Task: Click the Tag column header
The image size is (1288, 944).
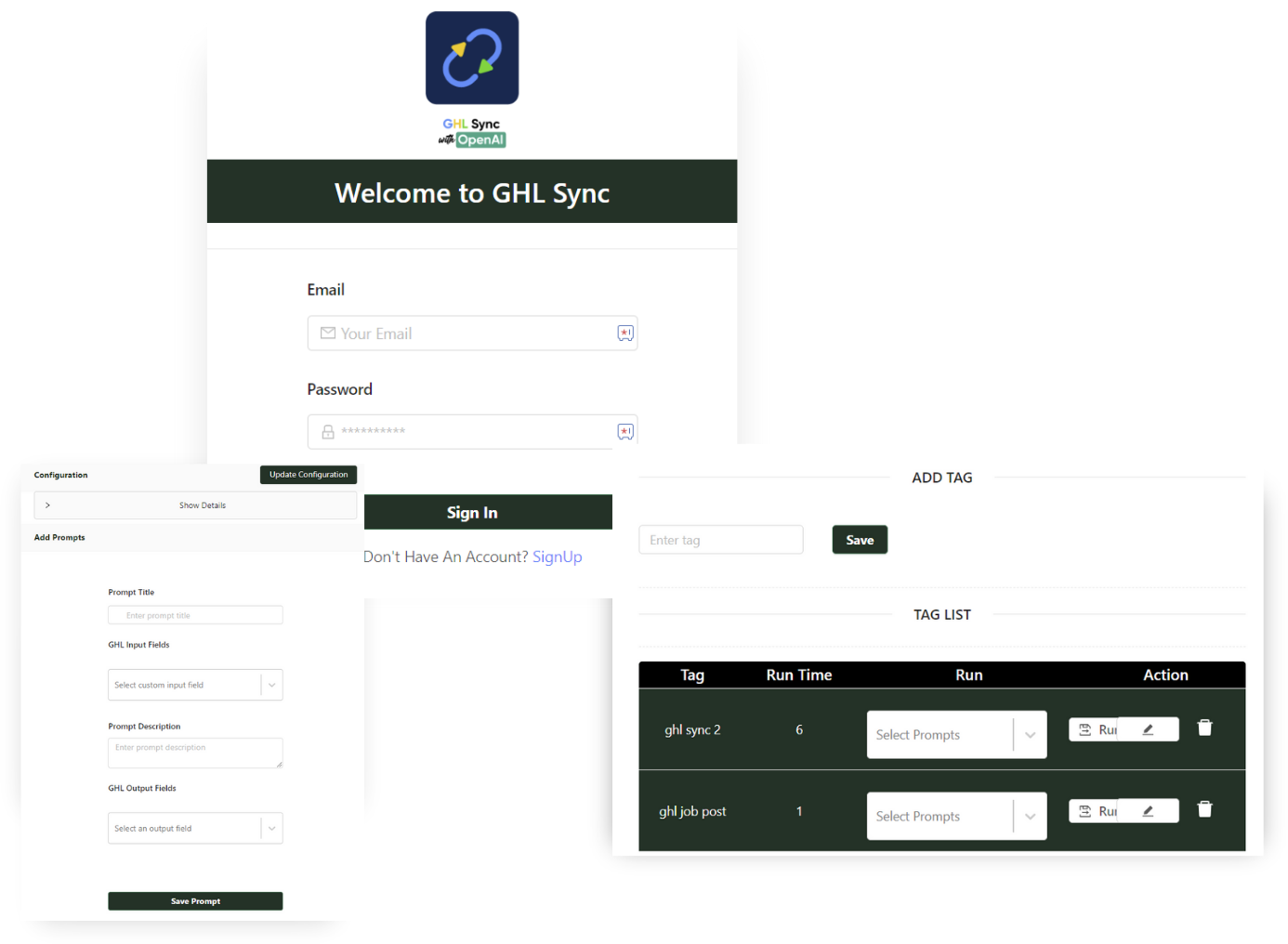Action: (x=692, y=675)
